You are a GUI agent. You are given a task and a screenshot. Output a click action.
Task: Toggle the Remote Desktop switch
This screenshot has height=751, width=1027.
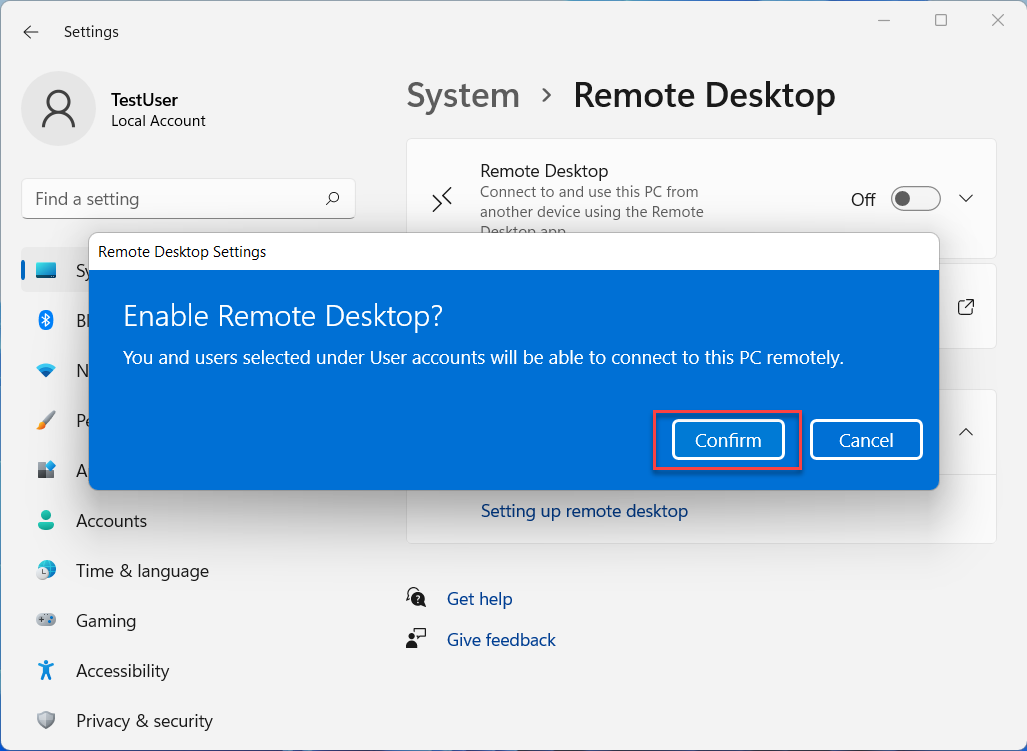point(915,199)
